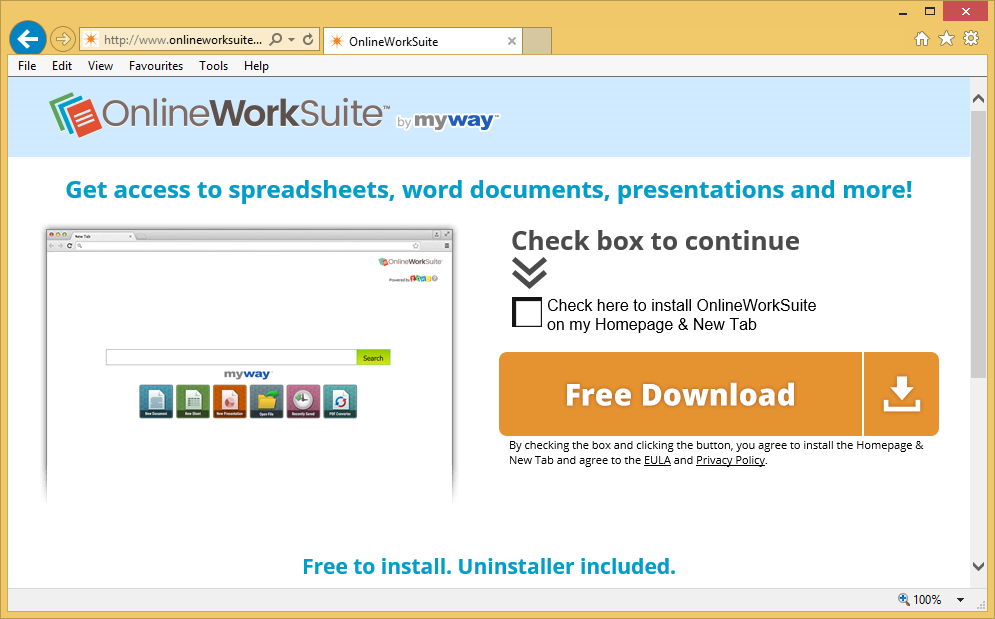Click the zoom magnifier icon in status bar
995x619 pixels.
point(904,599)
